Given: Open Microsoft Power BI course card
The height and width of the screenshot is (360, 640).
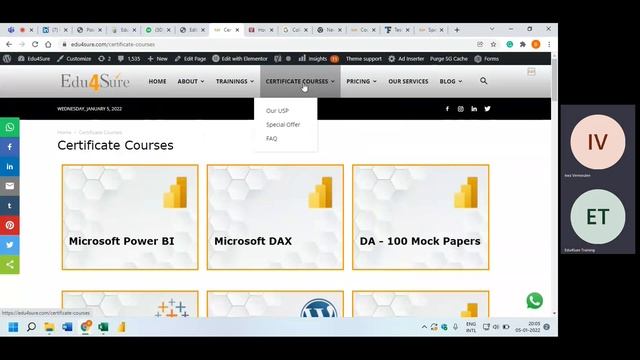Looking at the screenshot, I should click(x=130, y=217).
